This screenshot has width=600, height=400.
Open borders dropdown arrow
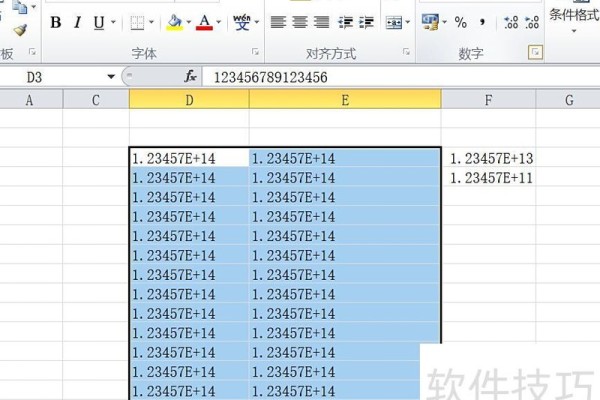[151, 22]
